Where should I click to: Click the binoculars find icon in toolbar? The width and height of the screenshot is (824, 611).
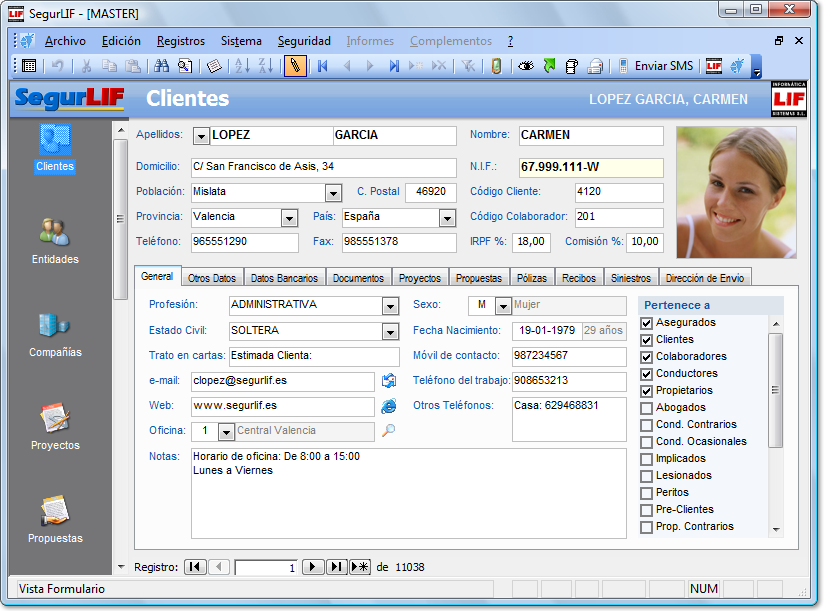point(160,66)
